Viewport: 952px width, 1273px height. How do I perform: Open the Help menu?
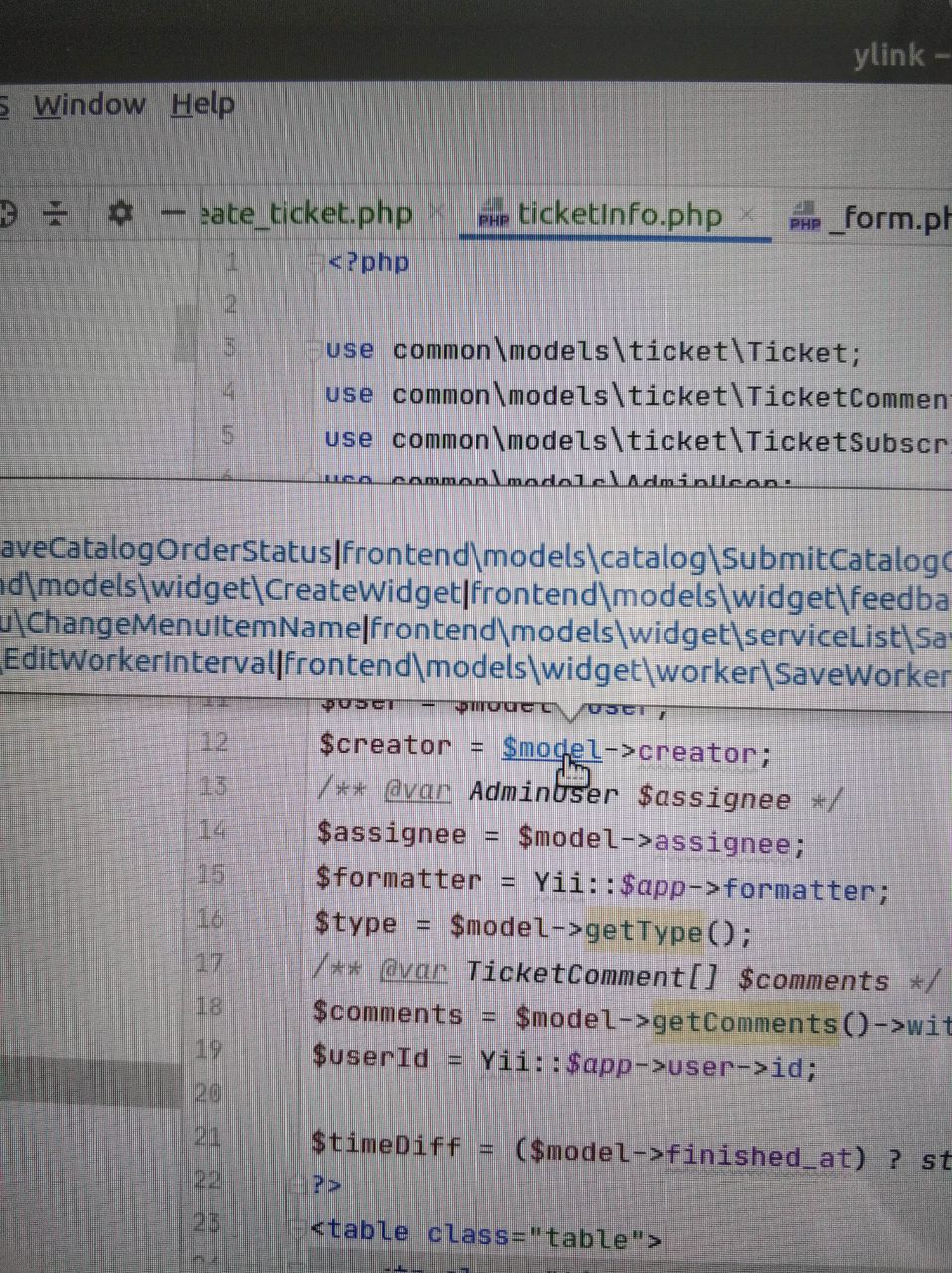[x=203, y=104]
